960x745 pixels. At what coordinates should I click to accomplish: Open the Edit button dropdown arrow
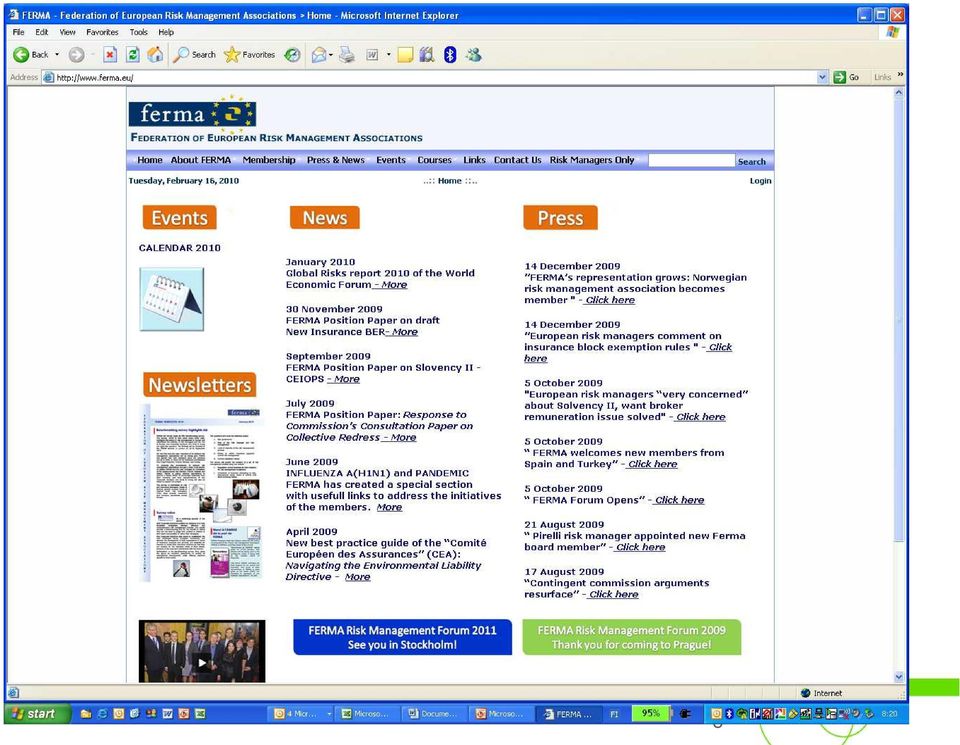click(388, 55)
